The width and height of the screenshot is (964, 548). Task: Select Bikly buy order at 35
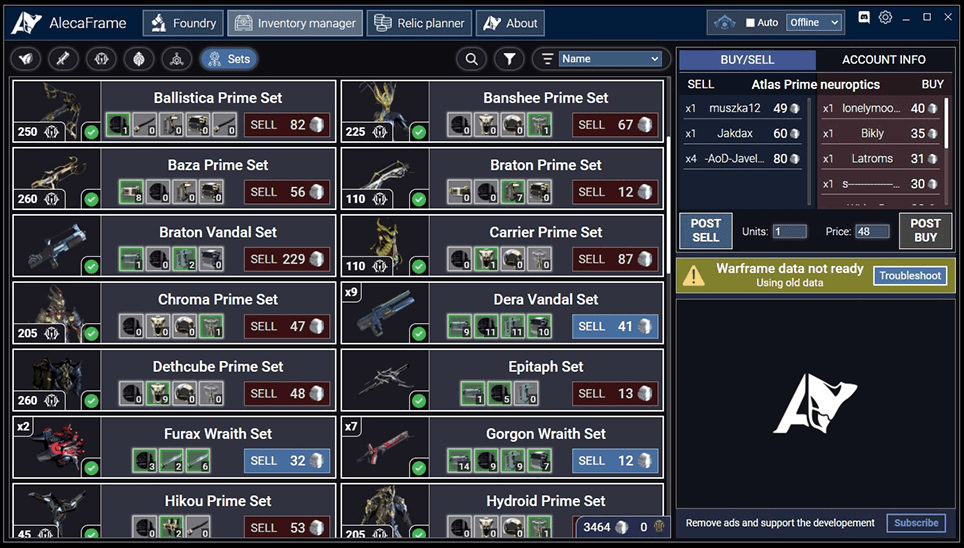tap(881, 133)
